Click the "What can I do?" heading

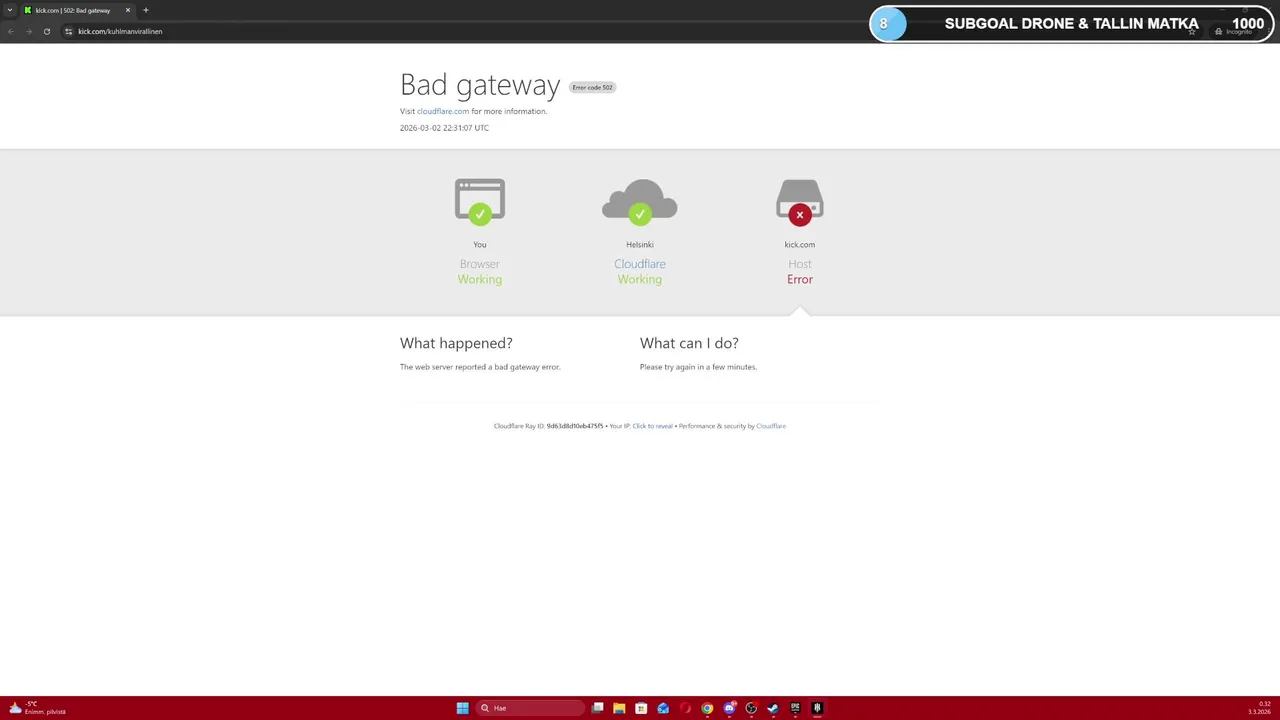pyautogui.click(x=689, y=343)
